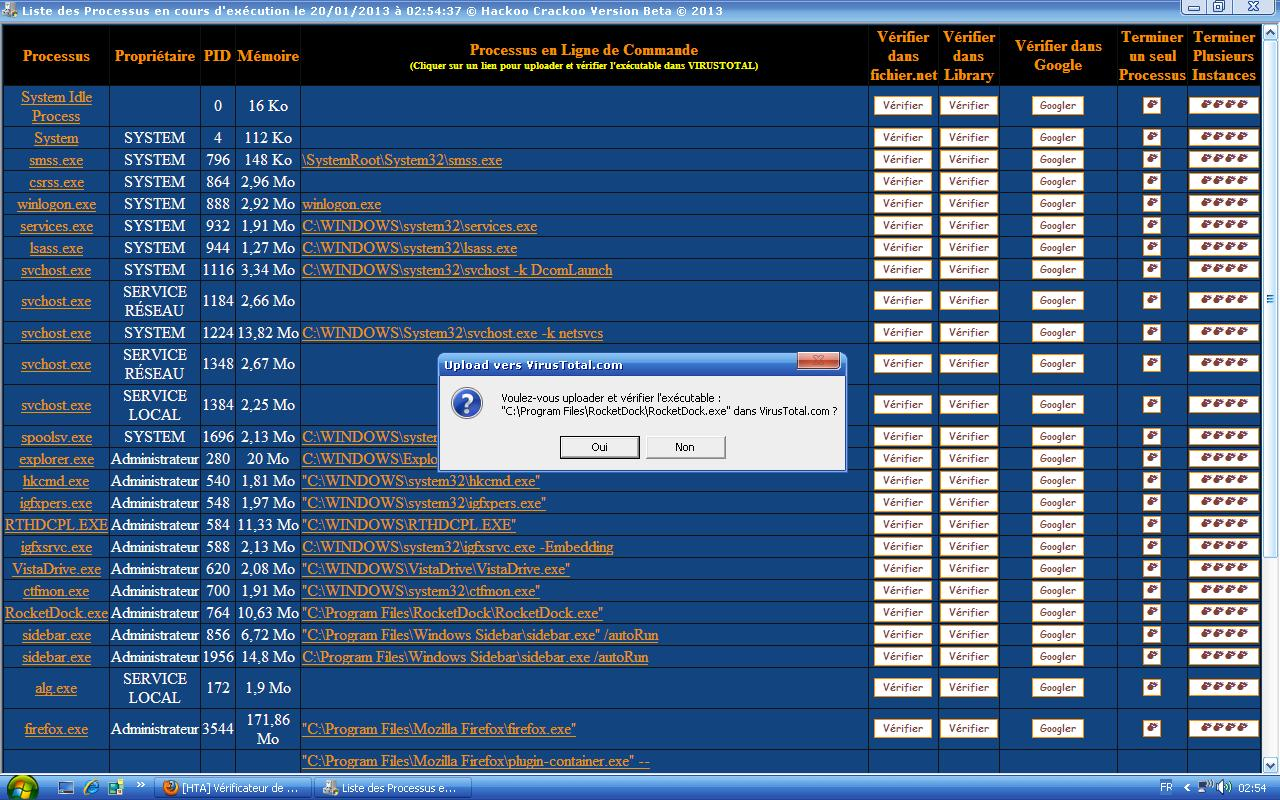Click single-process kill icon for explorer.exe
Image resolution: width=1280 pixels, height=800 pixels.
pyautogui.click(x=1152, y=459)
